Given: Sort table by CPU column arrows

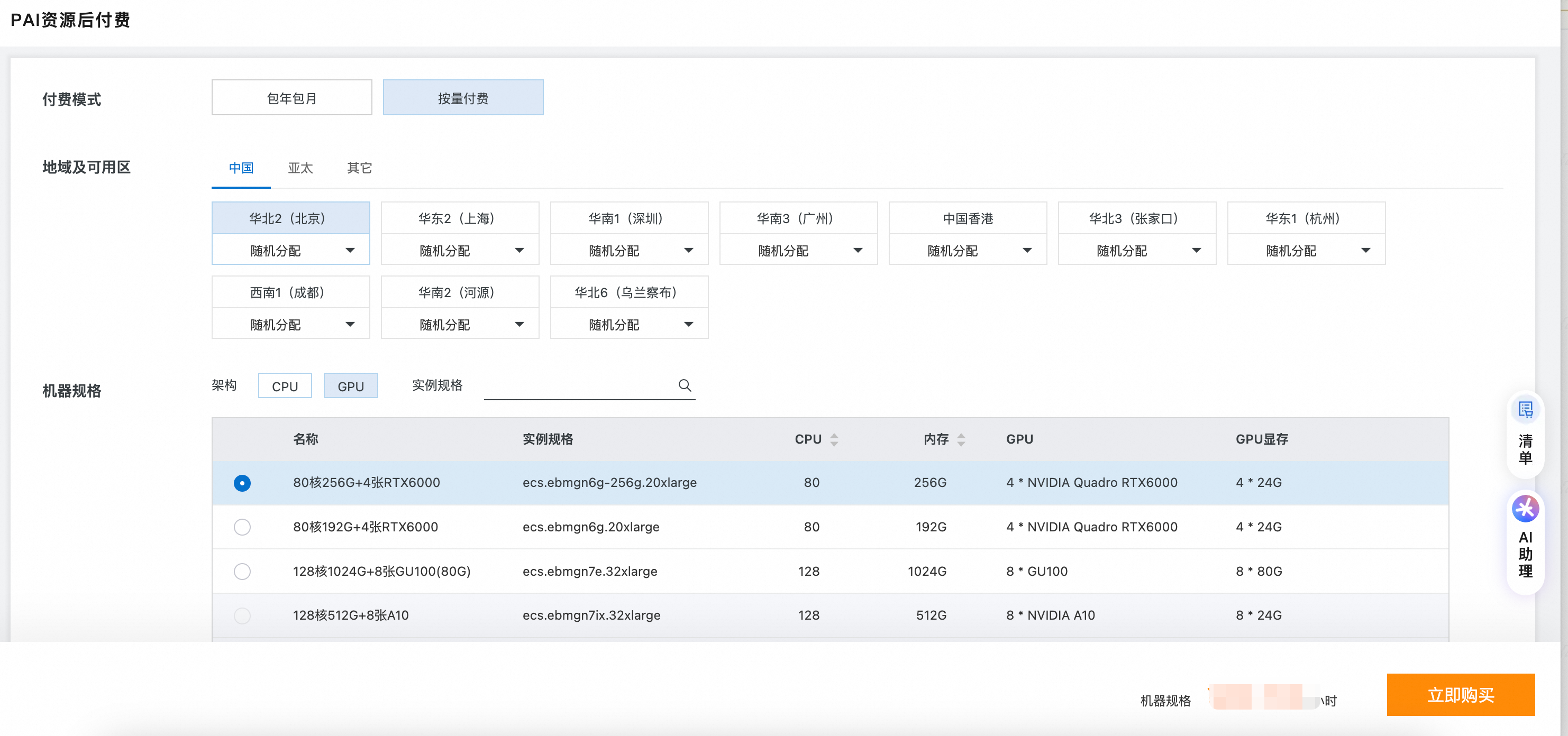Looking at the screenshot, I should pos(834,439).
